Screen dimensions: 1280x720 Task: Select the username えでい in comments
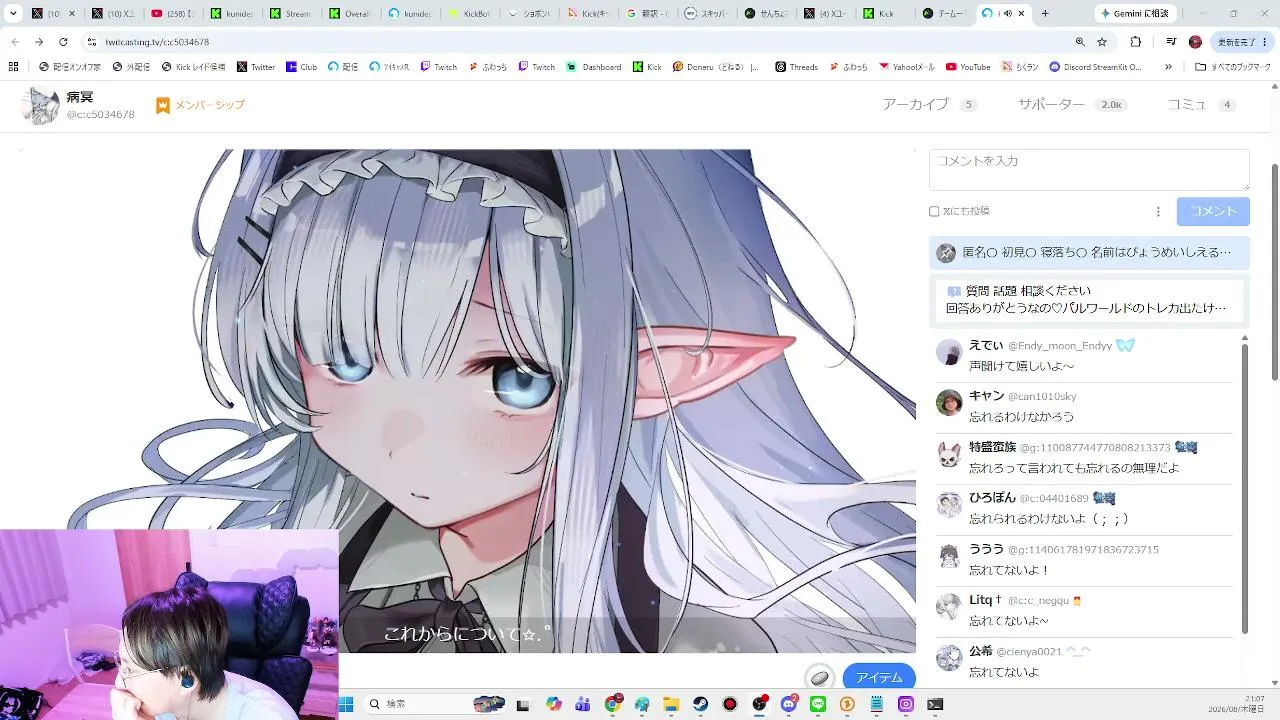[x=986, y=345]
